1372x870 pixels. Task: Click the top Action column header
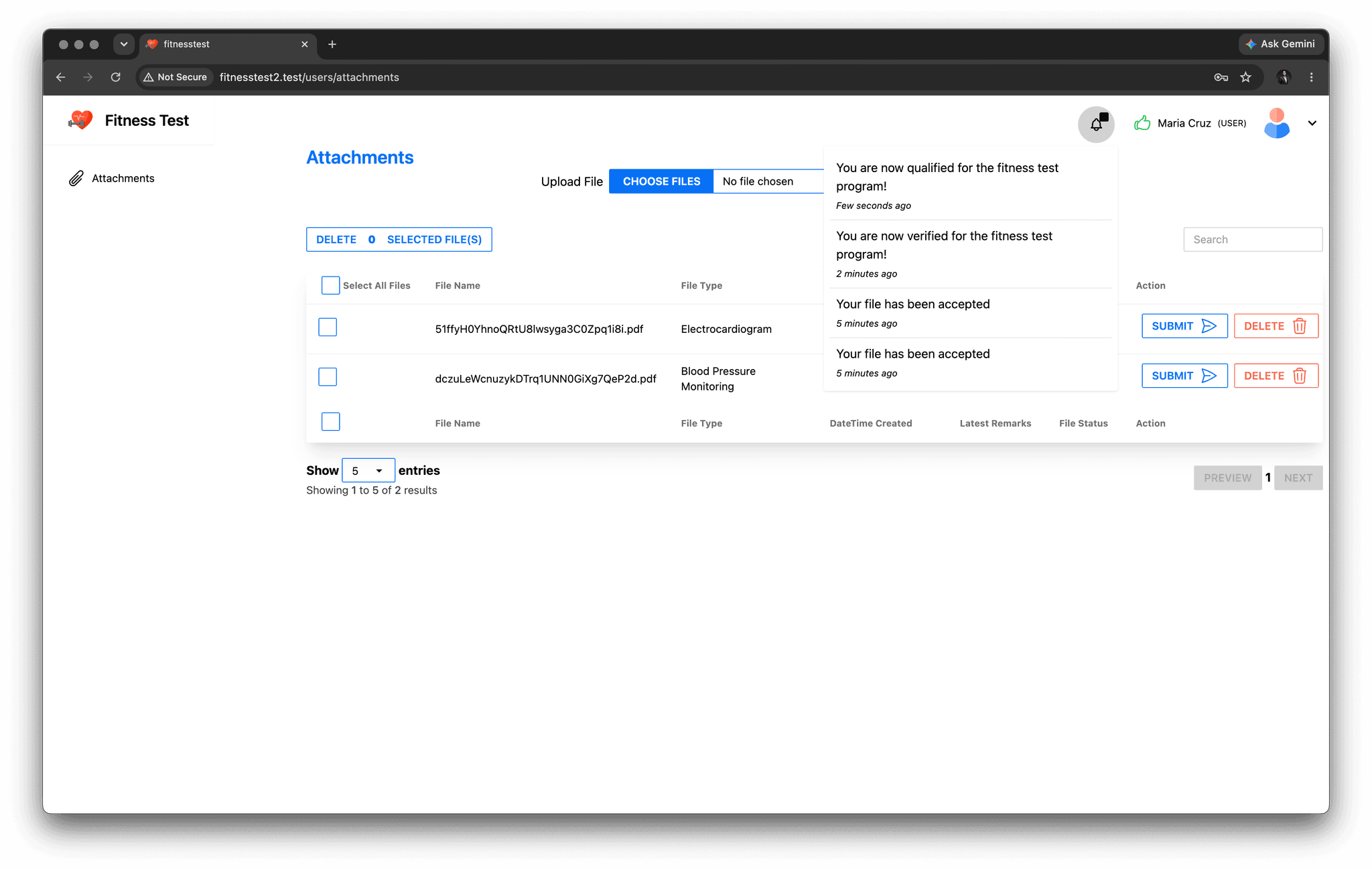coord(1150,285)
